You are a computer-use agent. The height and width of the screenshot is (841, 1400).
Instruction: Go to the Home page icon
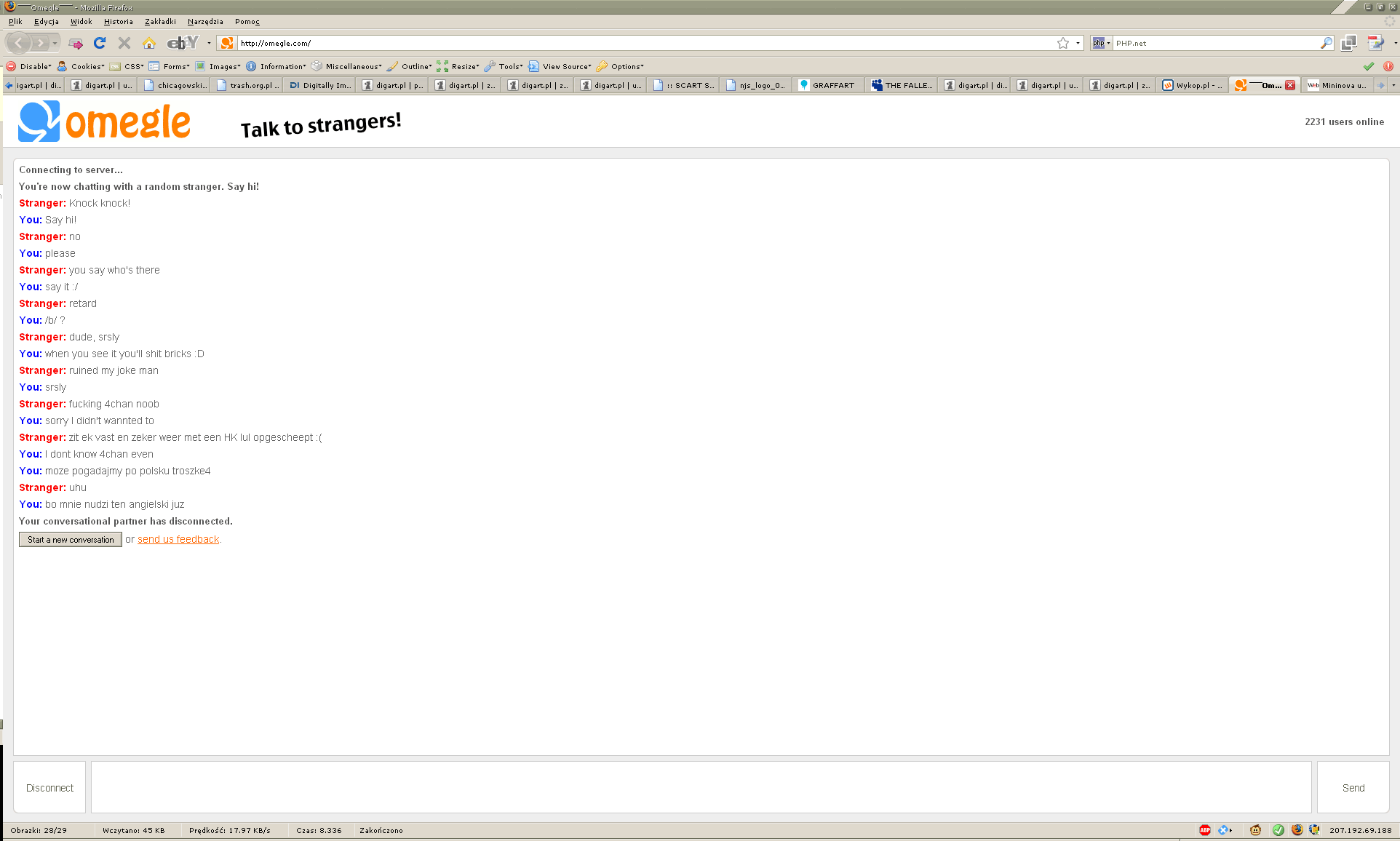[x=149, y=43]
